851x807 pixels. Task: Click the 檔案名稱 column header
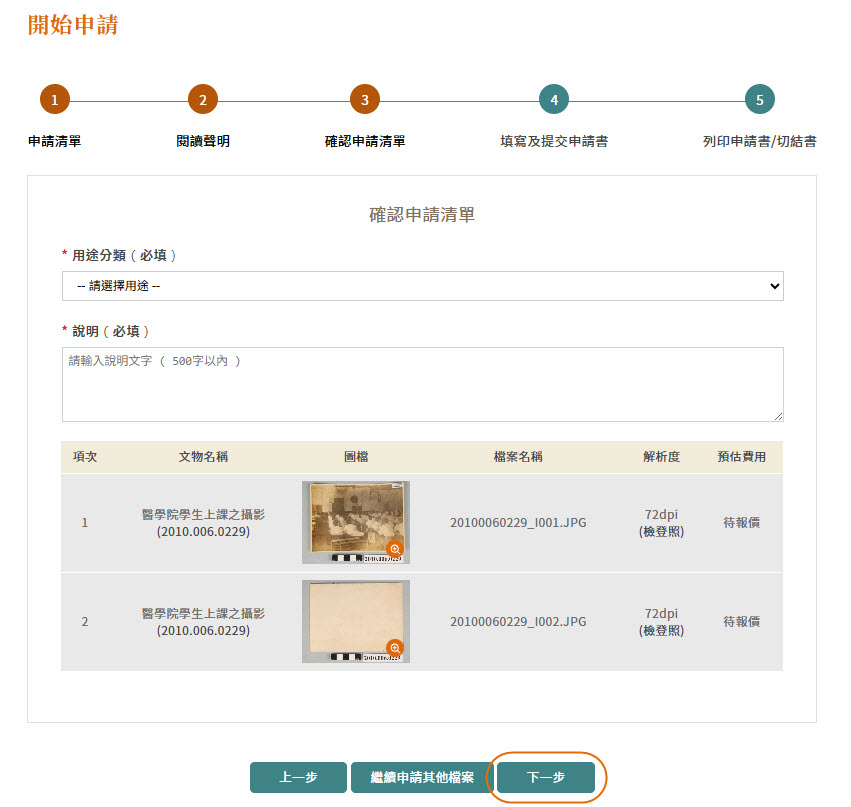coord(518,457)
